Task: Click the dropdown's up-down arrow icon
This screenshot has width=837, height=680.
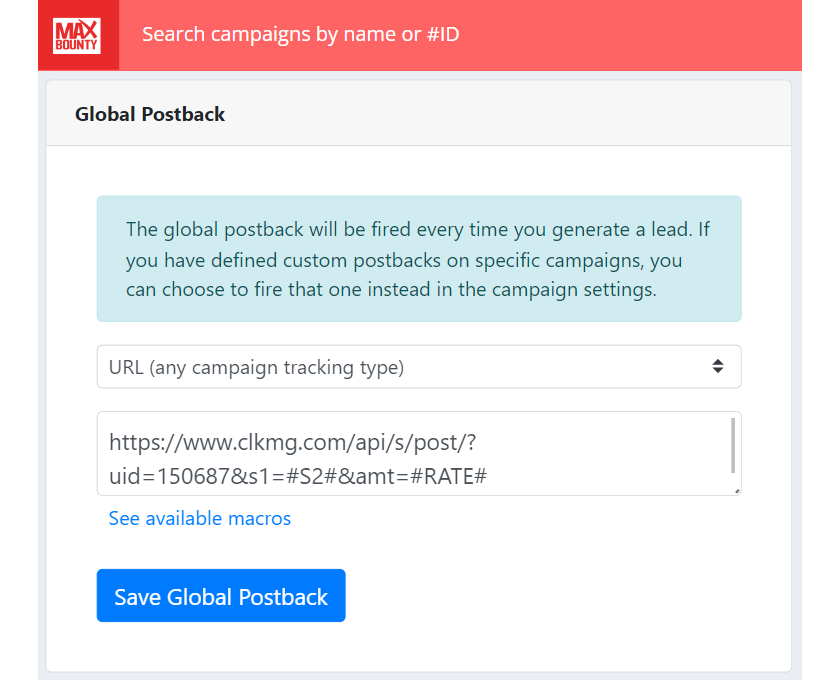Action: [717, 367]
